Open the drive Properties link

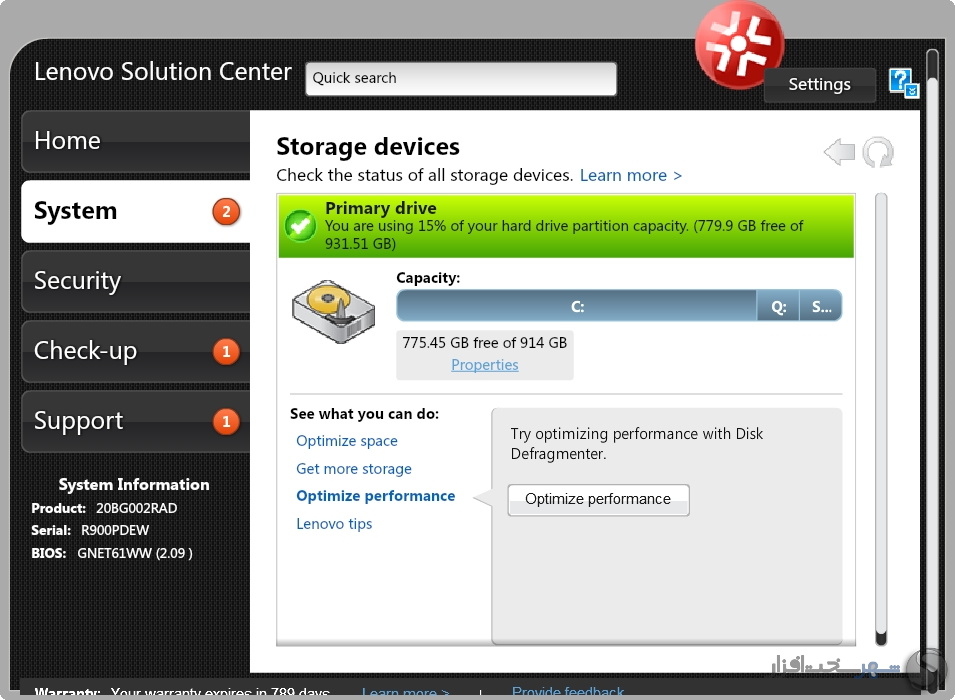[x=485, y=364]
